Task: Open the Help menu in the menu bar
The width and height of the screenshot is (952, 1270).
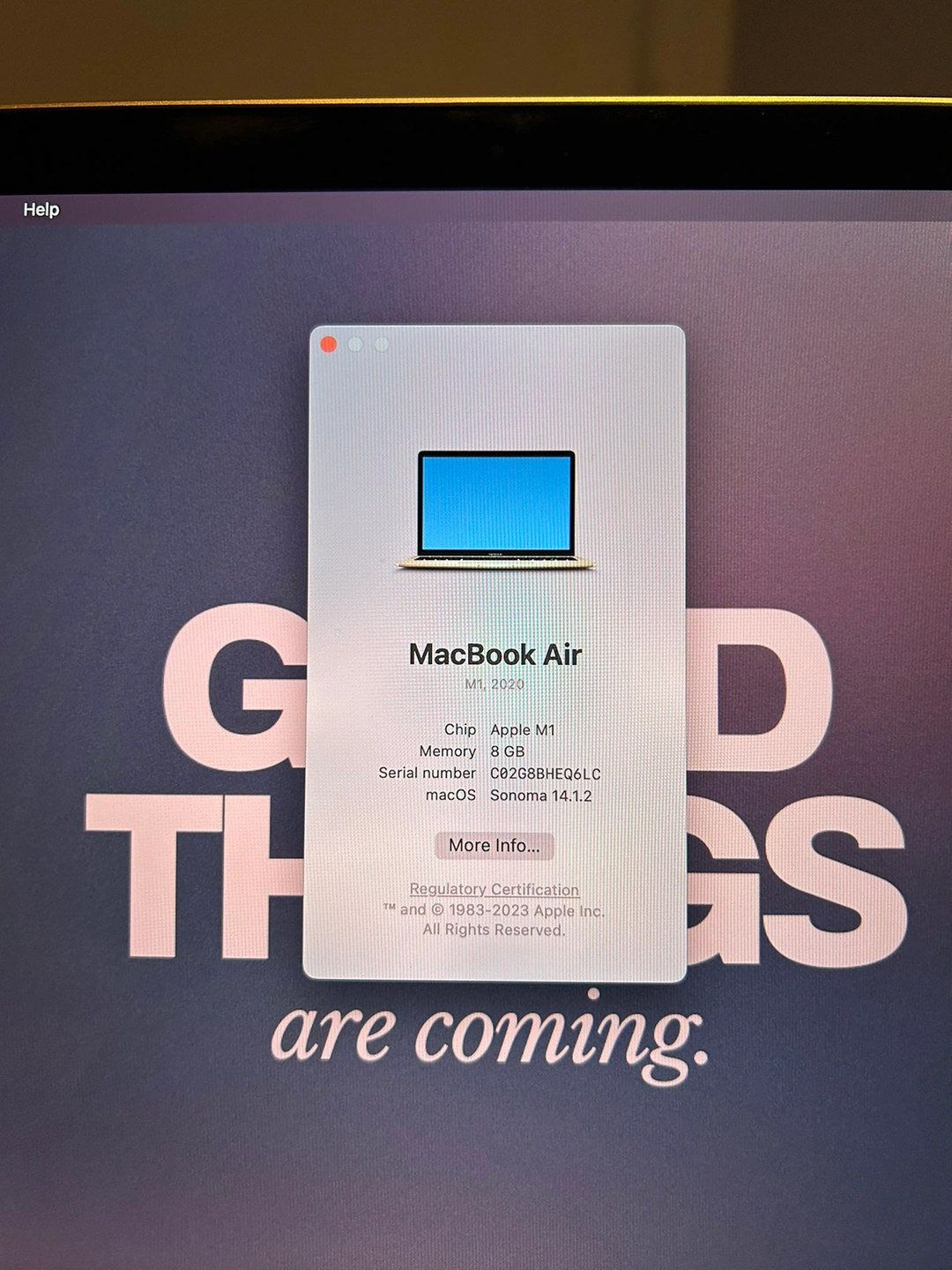Action: tap(41, 210)
